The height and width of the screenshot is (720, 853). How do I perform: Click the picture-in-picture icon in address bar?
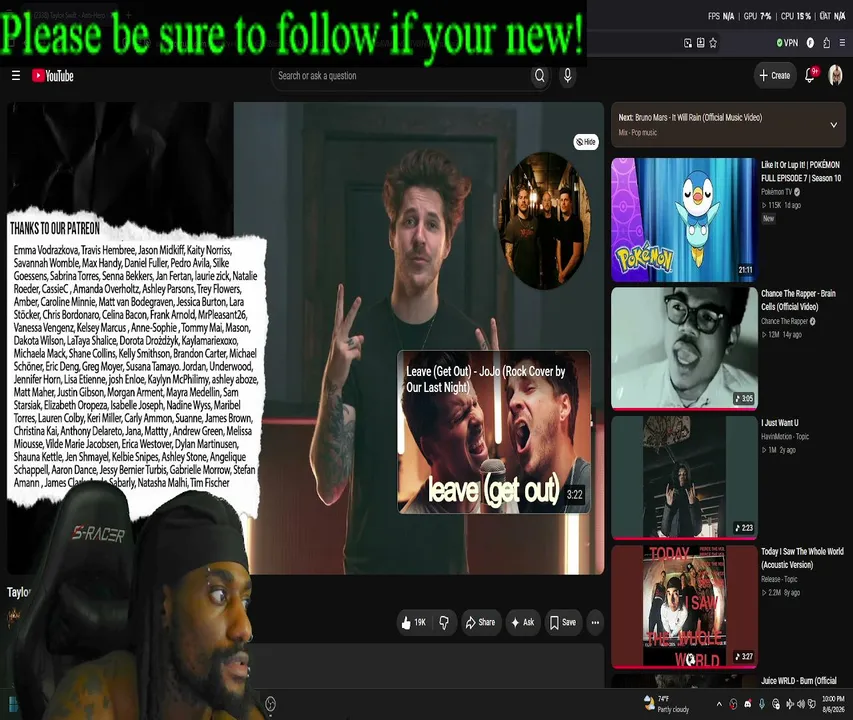tap(688, 43)
